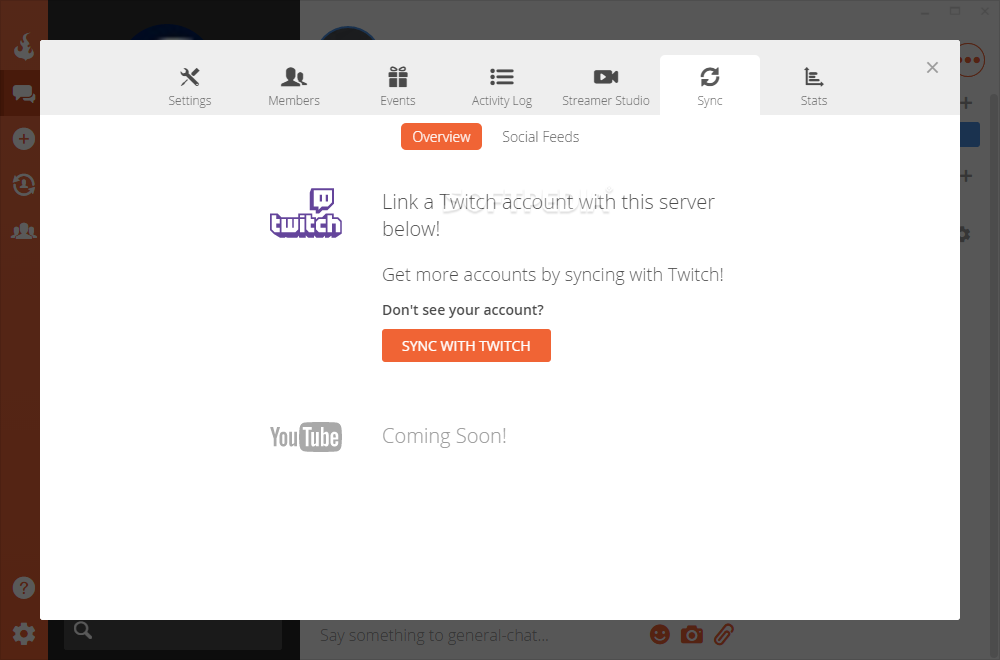1000x660 pixels.
Task: Open the settings gear in sidebar
Action: tap(24, 633)
